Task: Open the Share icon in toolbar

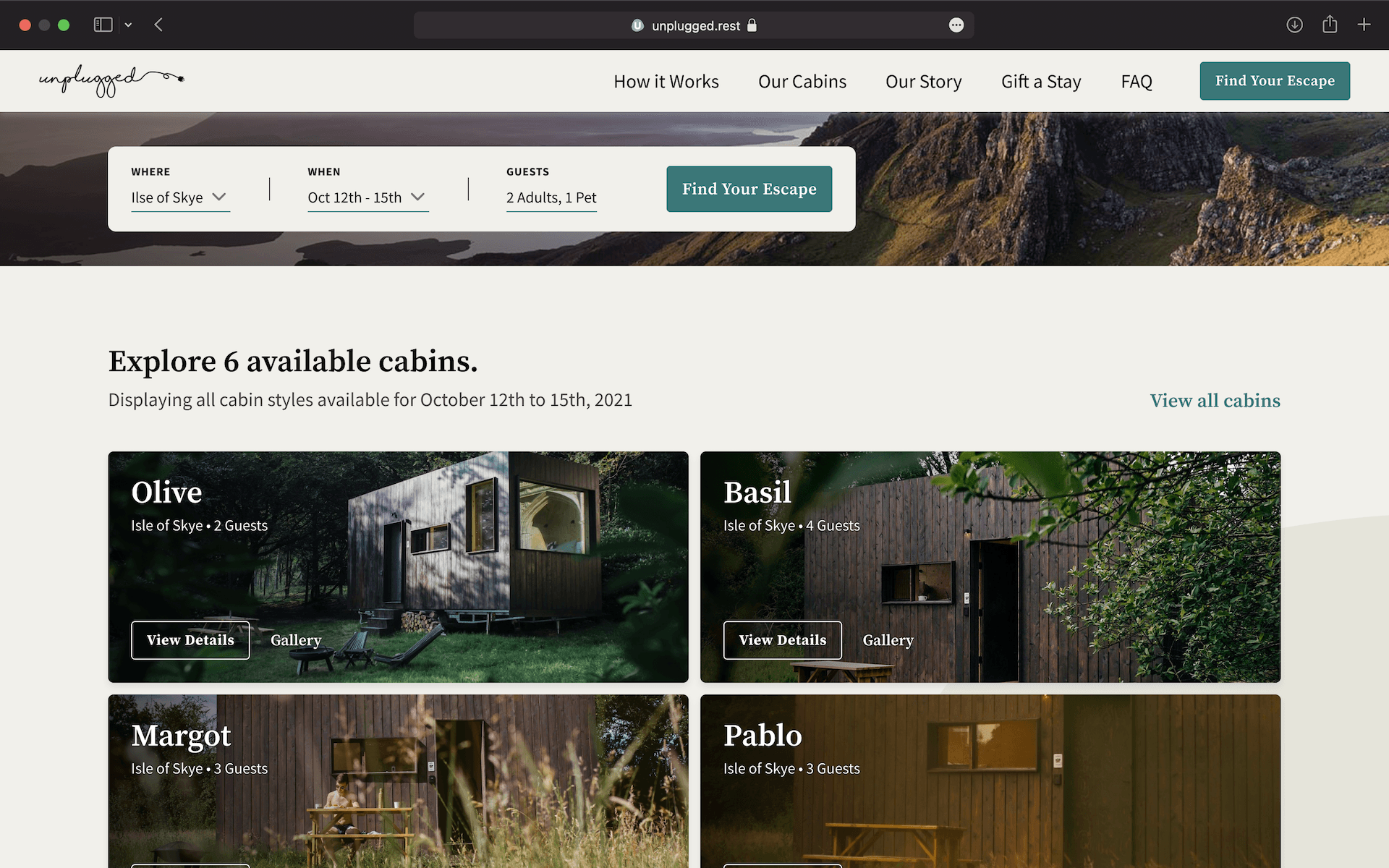Action: (x=1330, y=25)
